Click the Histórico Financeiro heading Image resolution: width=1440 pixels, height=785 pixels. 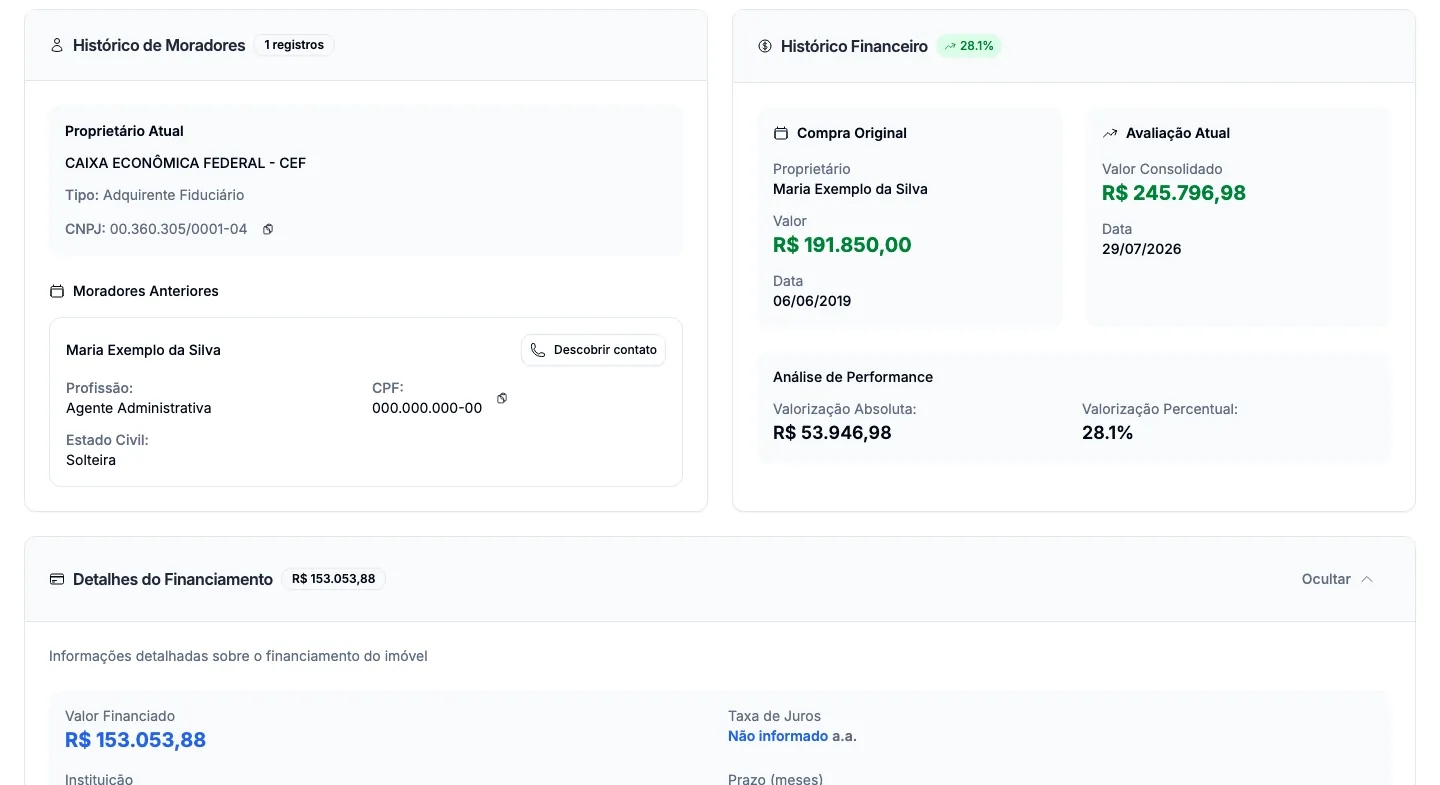click(x=854, y=46)
